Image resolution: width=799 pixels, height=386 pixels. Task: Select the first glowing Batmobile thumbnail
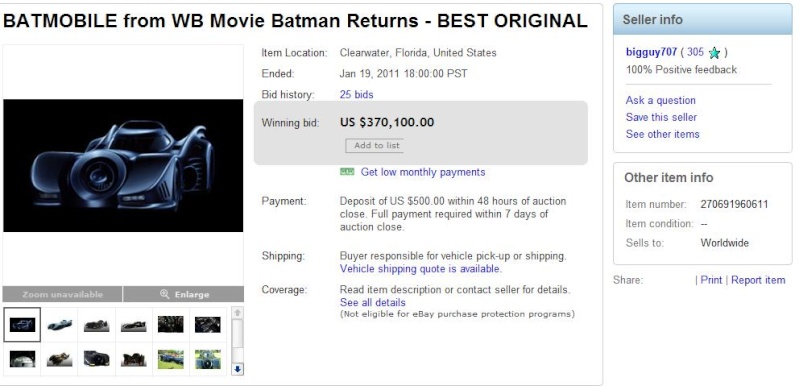(22, 324)
